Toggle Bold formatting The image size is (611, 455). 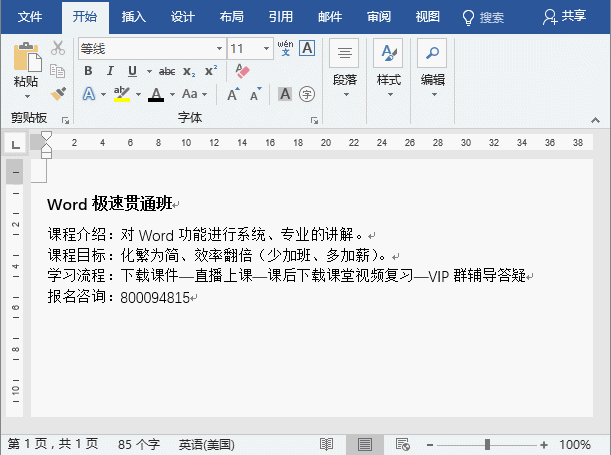click(88, 71)
